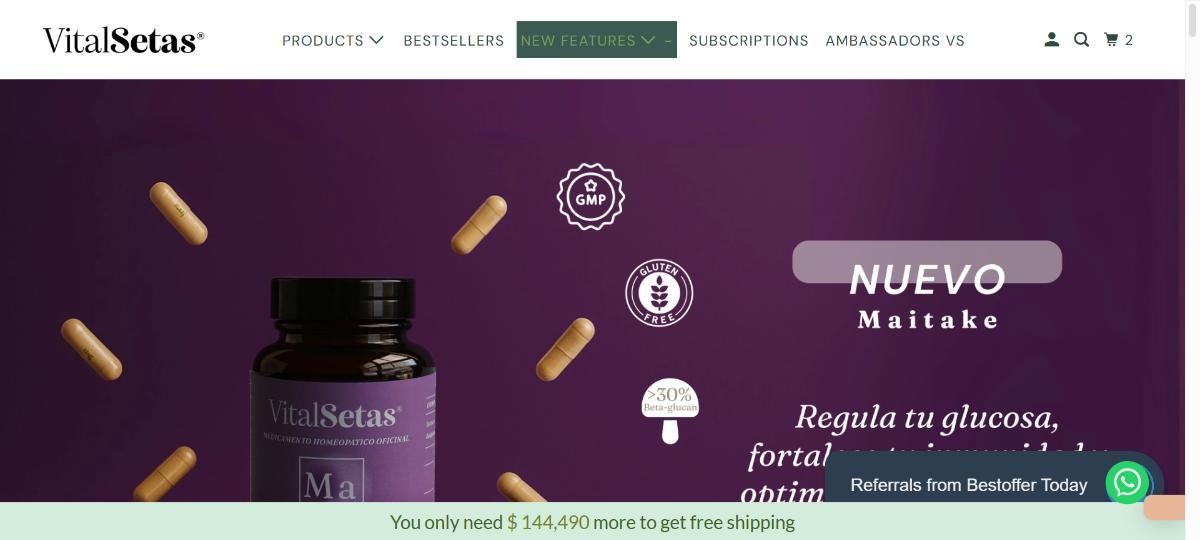1200x540 pixels.
Task: Click the cart item count 2
Action: click(1129, 40)
